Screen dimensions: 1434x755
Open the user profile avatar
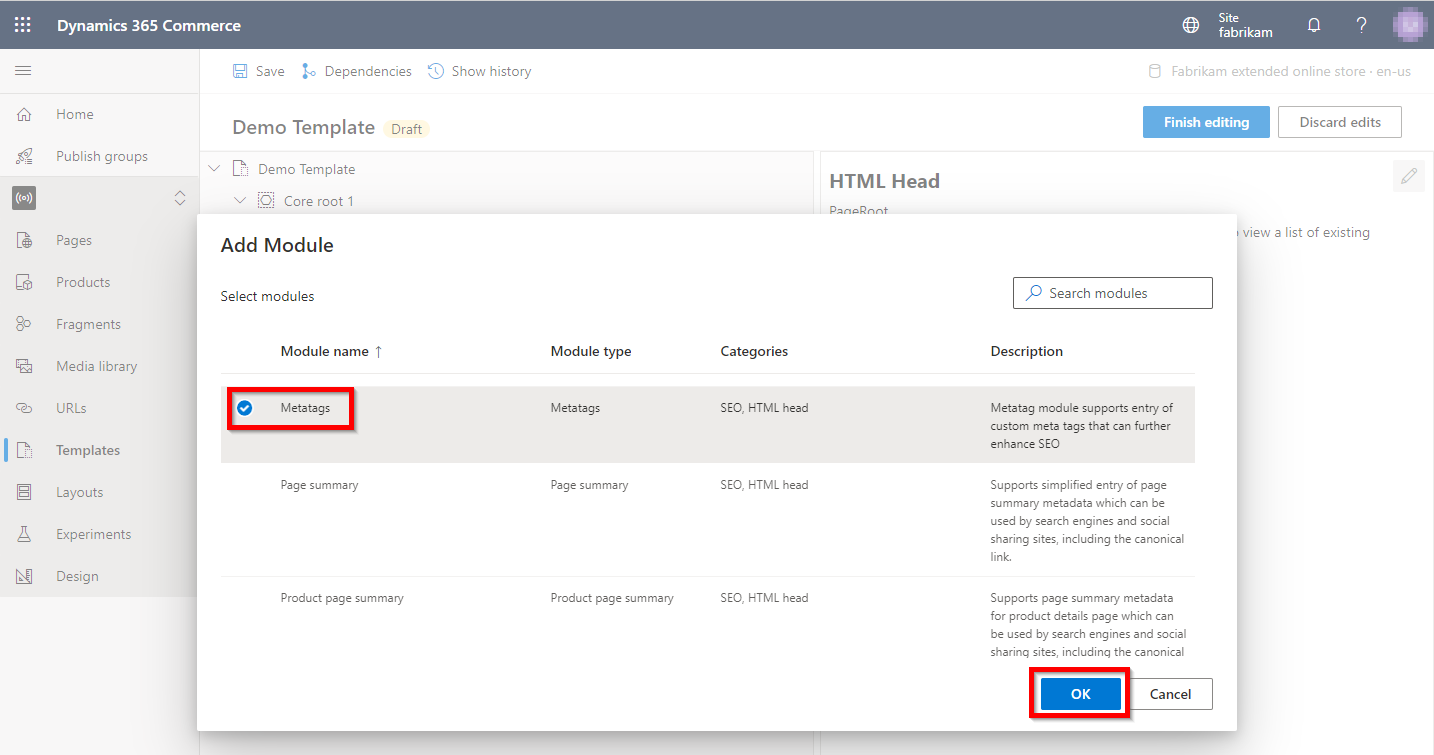click(x=1409, y=23)
